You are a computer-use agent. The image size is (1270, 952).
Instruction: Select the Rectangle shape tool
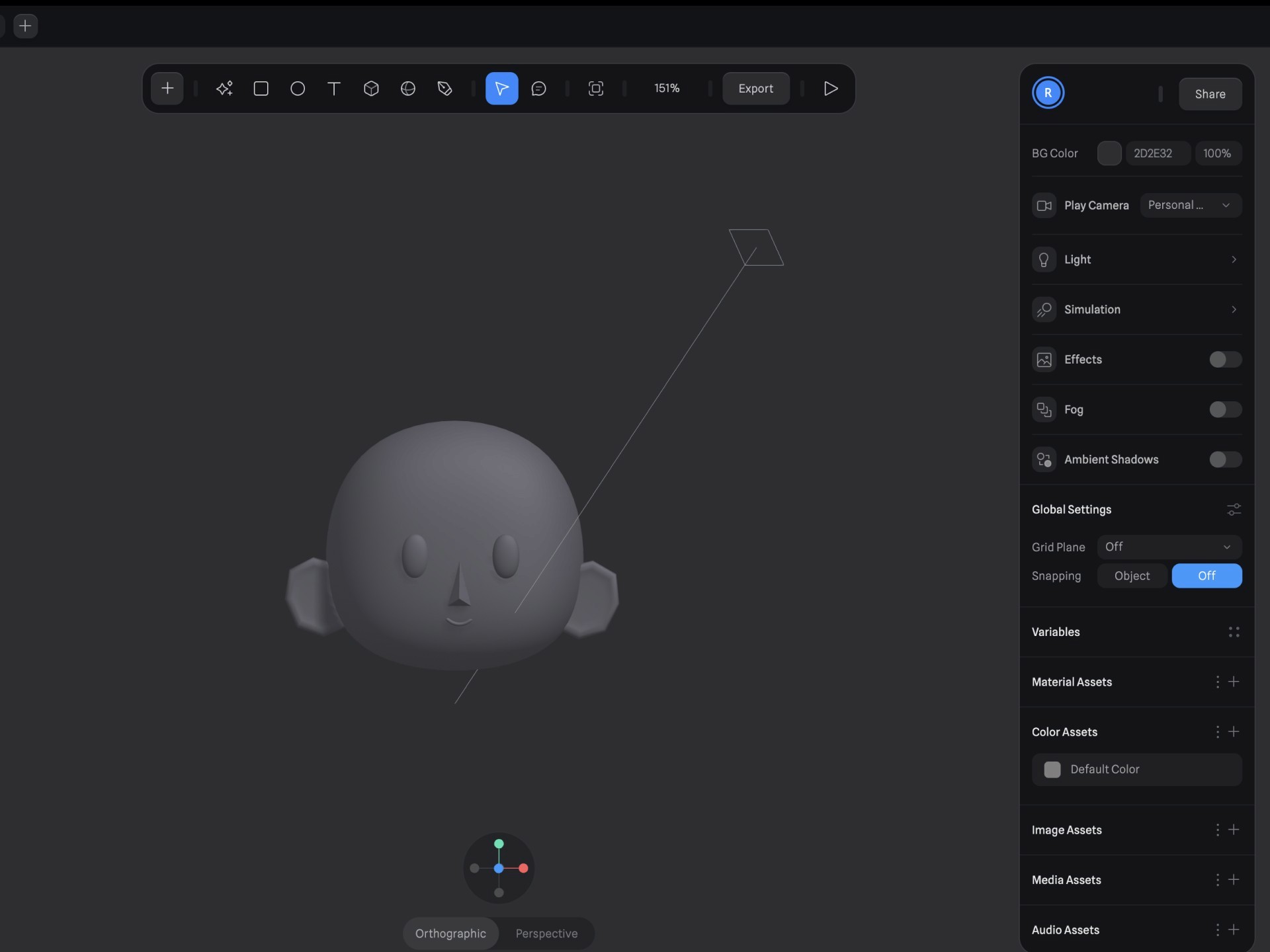(260, 88)
